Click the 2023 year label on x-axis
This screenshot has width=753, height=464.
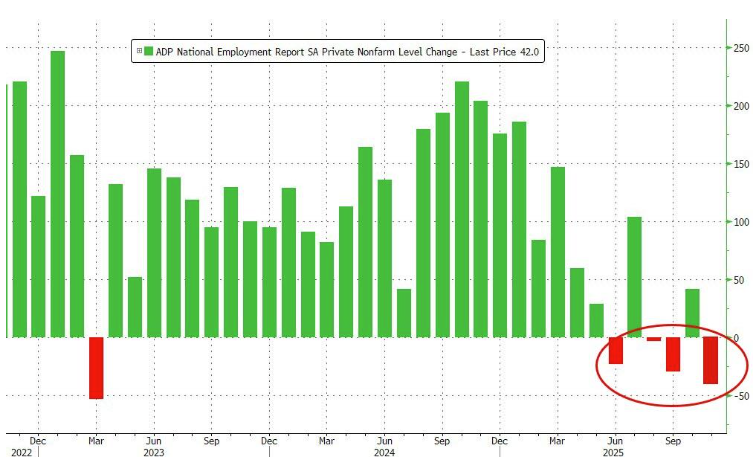tap(154, 452)
